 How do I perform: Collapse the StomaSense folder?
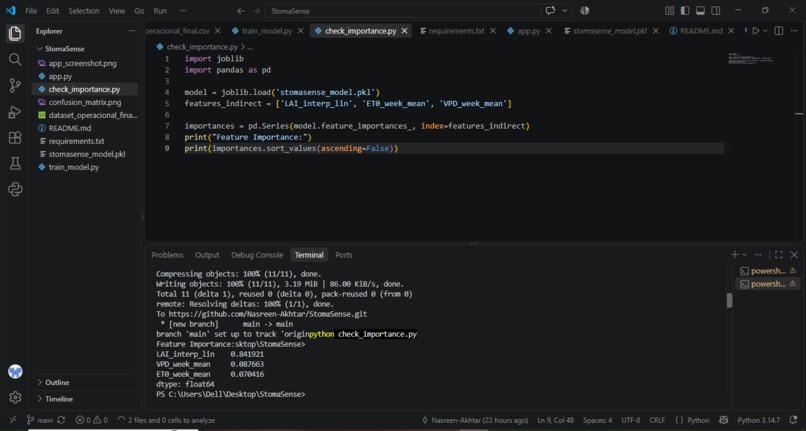(64, 48)
